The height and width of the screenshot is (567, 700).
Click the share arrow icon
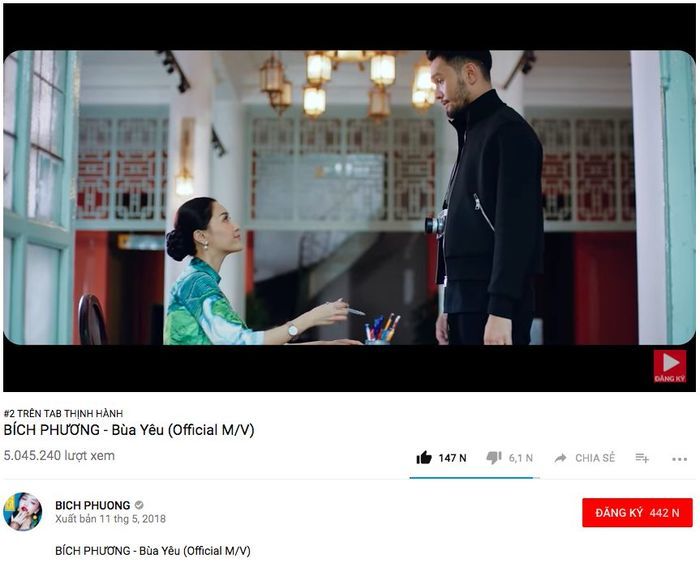click(x=560, y=458)
